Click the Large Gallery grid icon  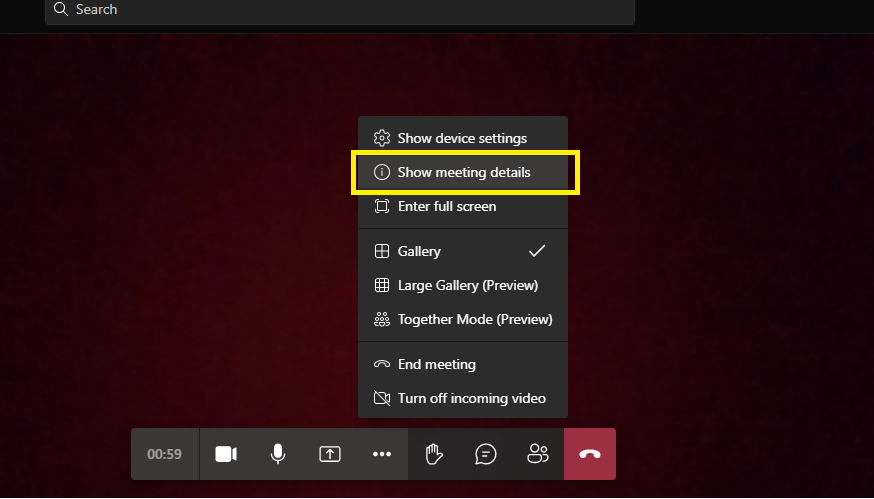tap(382, 285)
